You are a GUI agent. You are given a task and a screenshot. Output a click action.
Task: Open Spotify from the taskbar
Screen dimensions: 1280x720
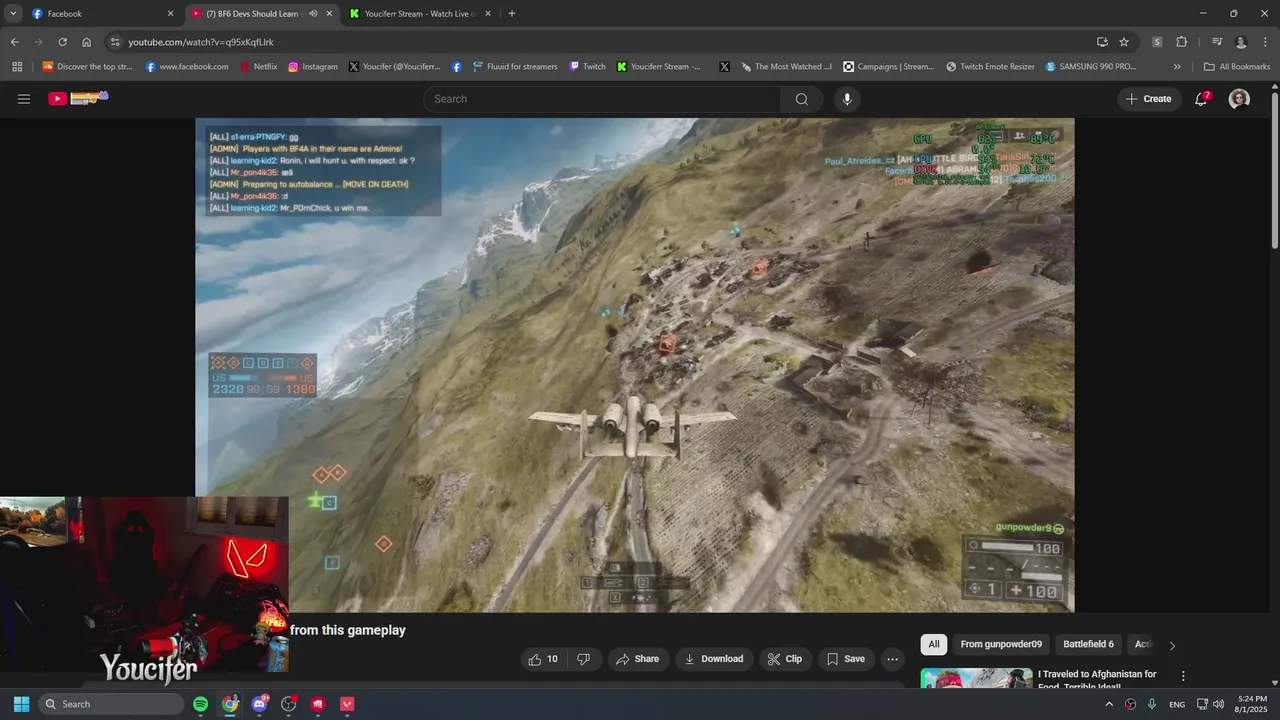[200, 704]
